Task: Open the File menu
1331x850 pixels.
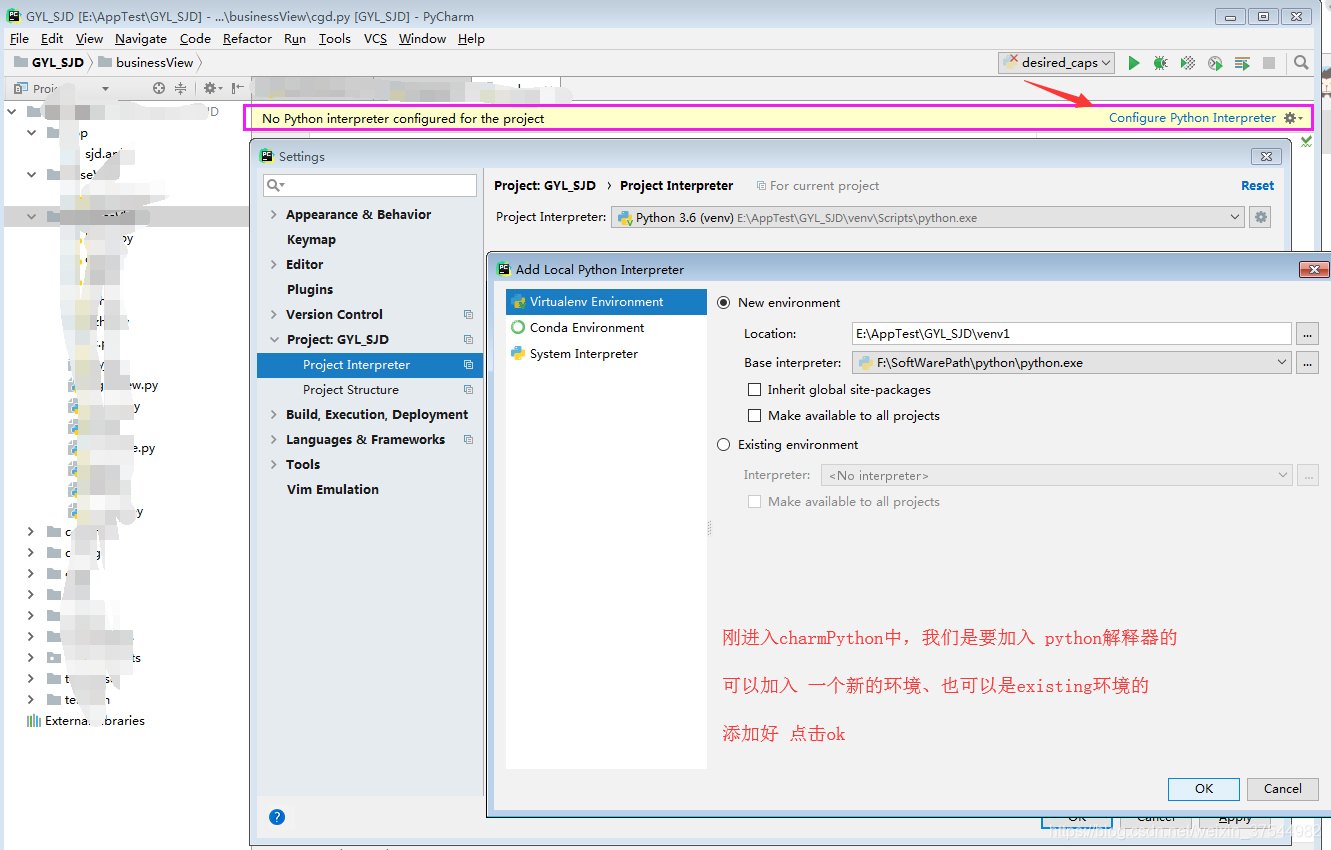Action: tap(19, 39)
